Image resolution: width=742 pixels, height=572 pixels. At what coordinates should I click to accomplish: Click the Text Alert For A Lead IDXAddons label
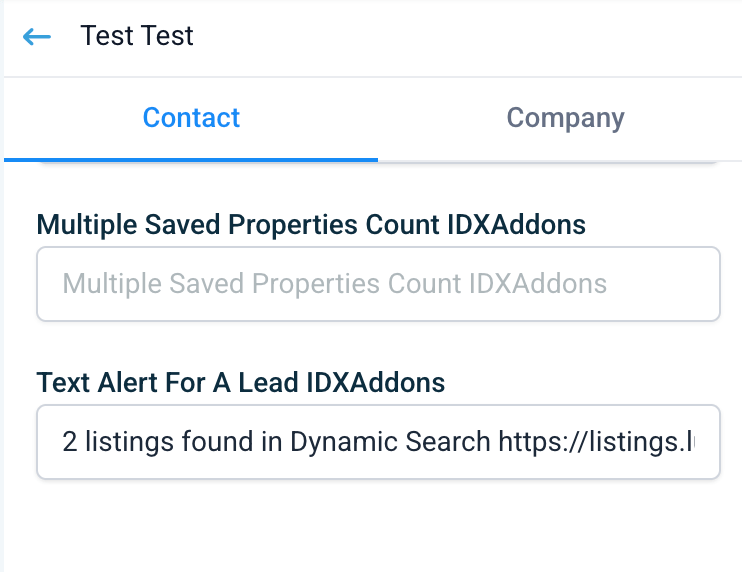click(241, 382)
